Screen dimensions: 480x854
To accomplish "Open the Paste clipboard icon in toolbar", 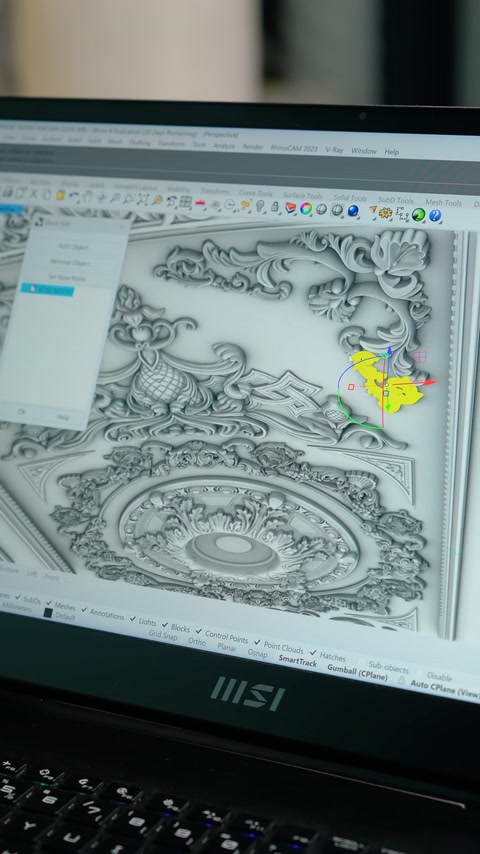I will pyautogui.click(x=60, y=195).
